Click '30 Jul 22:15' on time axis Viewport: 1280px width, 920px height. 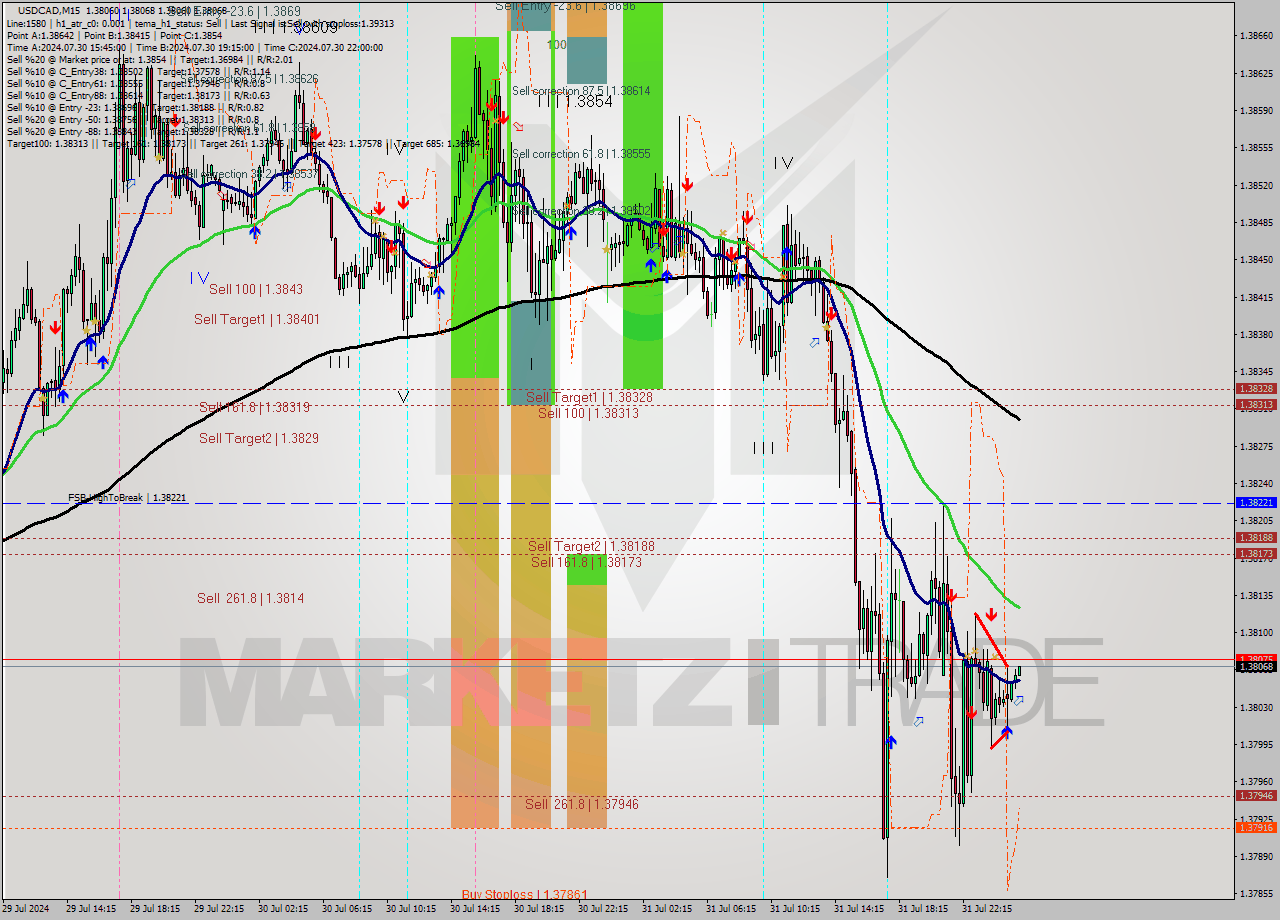(603, 910)
